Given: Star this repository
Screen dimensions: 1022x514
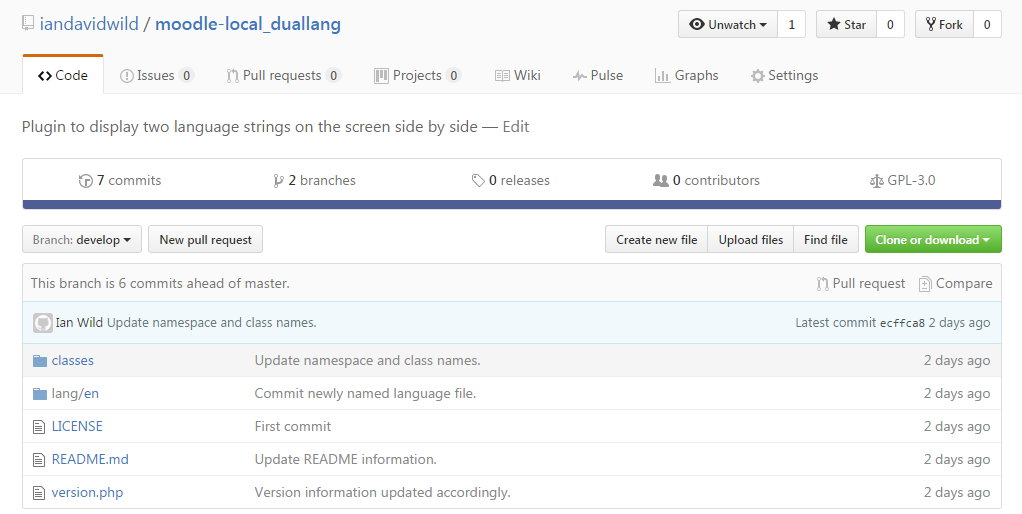Looking at the screenshot, I should [846, 25].
